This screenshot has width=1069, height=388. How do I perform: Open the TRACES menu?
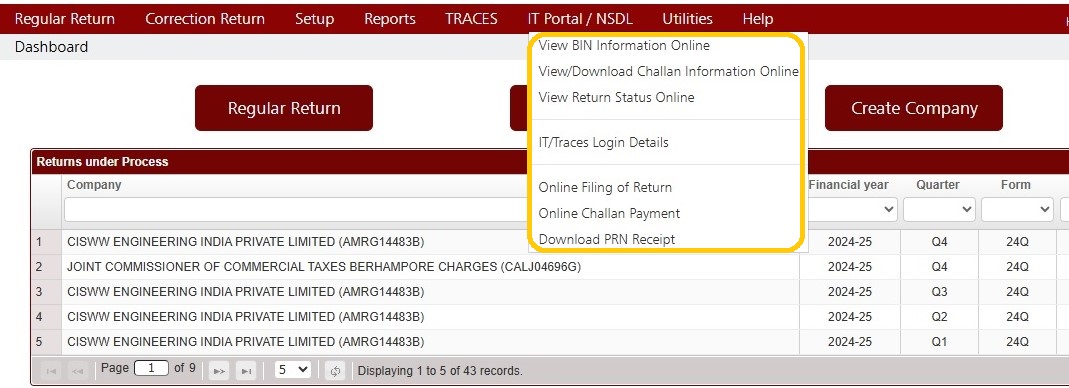[471, 19]
